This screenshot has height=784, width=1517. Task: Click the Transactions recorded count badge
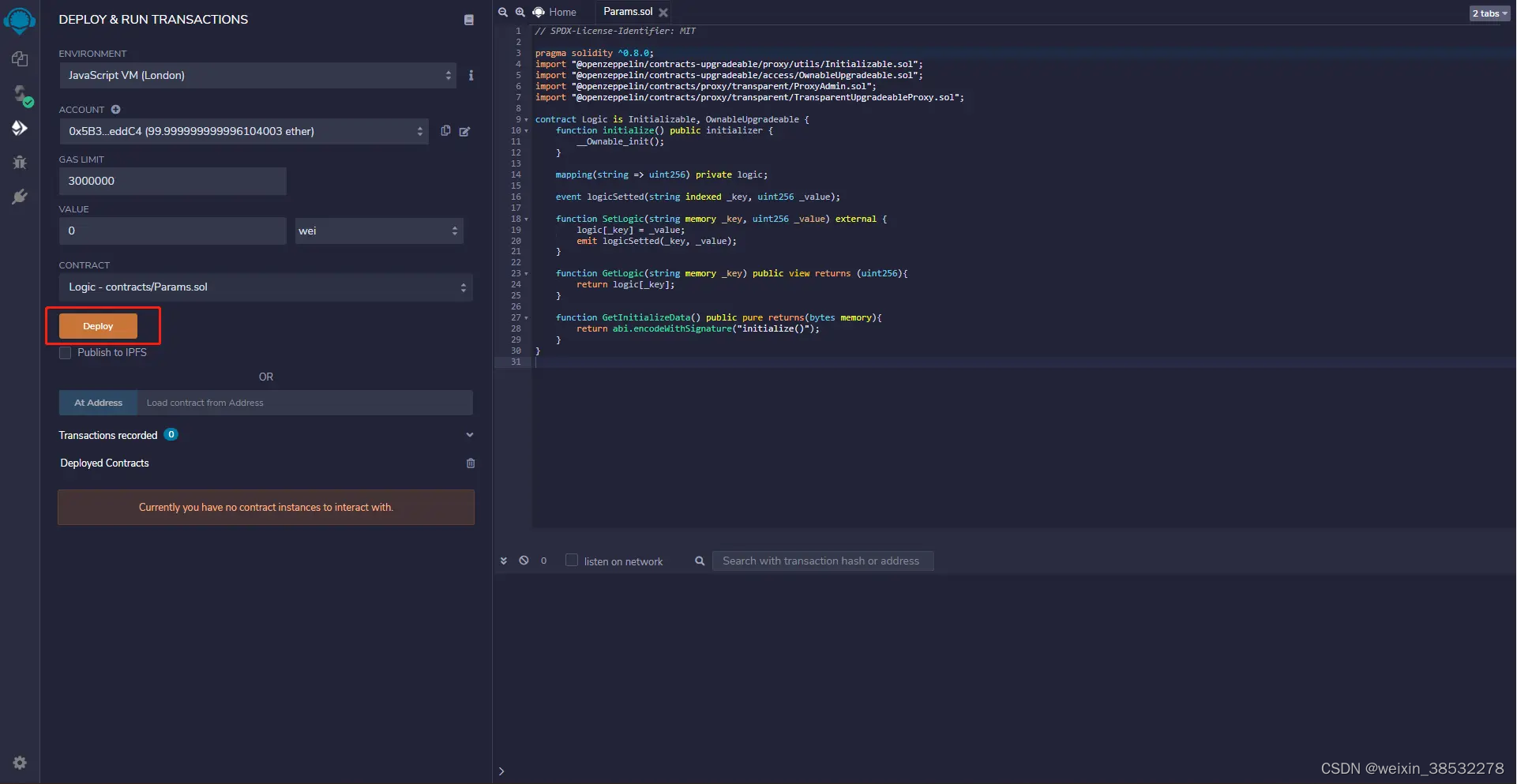[x=171, y=434]
